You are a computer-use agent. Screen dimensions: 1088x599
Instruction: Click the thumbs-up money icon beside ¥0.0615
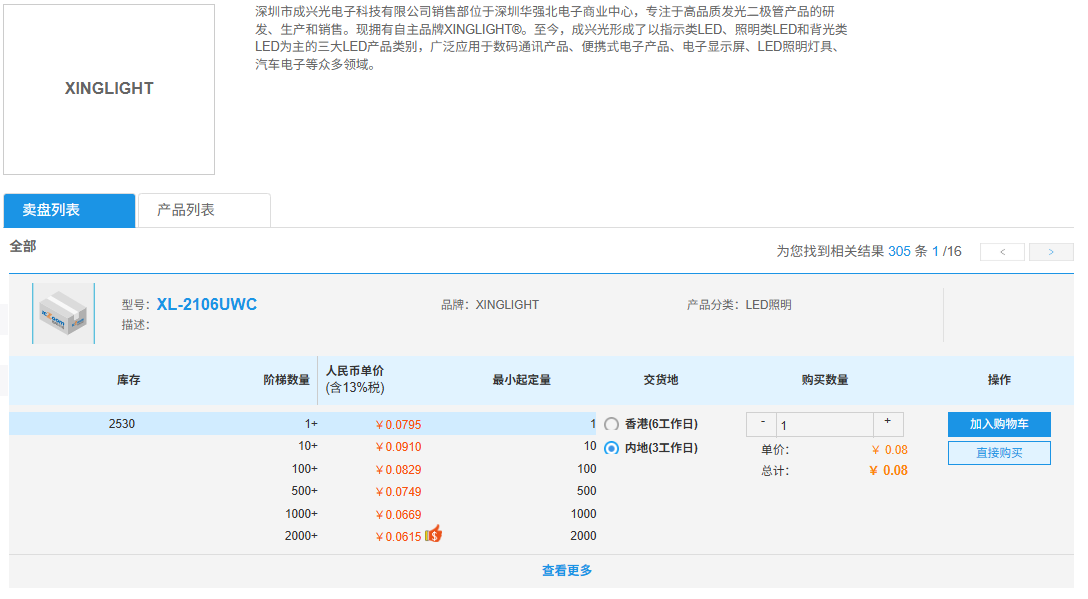(x=434, y=534)
